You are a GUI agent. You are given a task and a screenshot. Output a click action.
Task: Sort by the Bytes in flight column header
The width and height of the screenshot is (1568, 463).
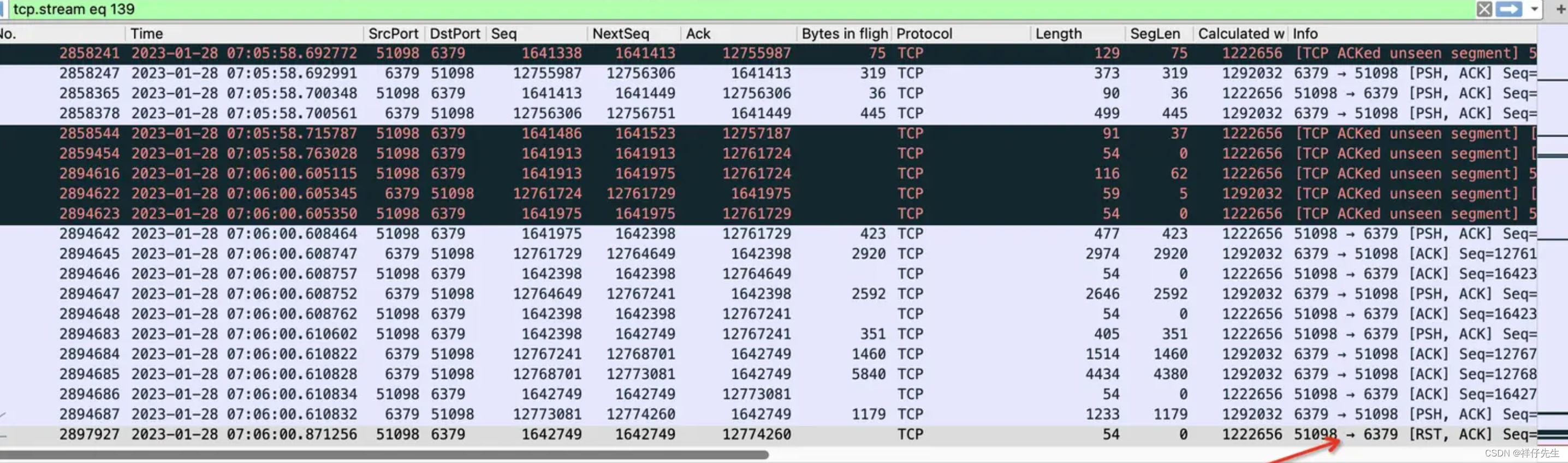844,33
